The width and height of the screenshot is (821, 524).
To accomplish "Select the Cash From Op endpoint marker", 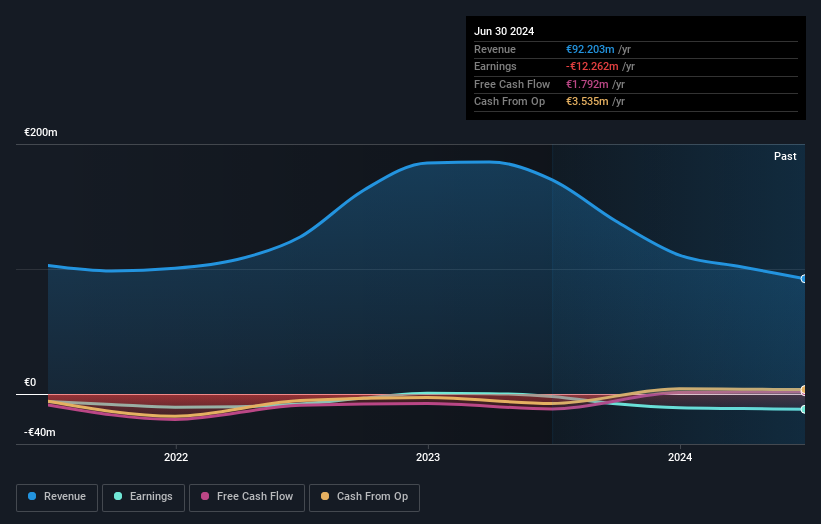I will pos(804,389).
